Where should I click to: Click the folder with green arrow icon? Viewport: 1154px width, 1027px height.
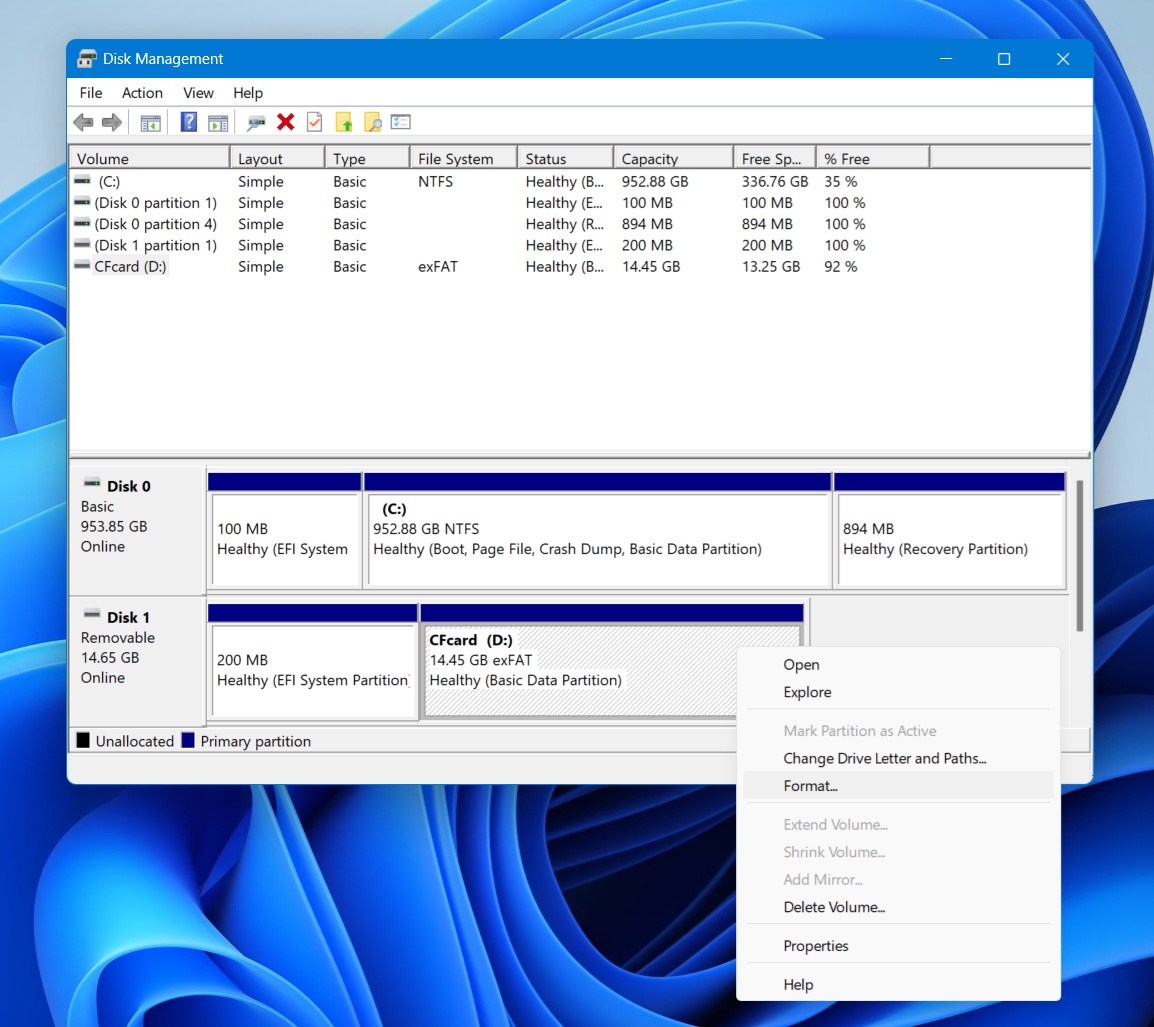click(x=344, y=122)
